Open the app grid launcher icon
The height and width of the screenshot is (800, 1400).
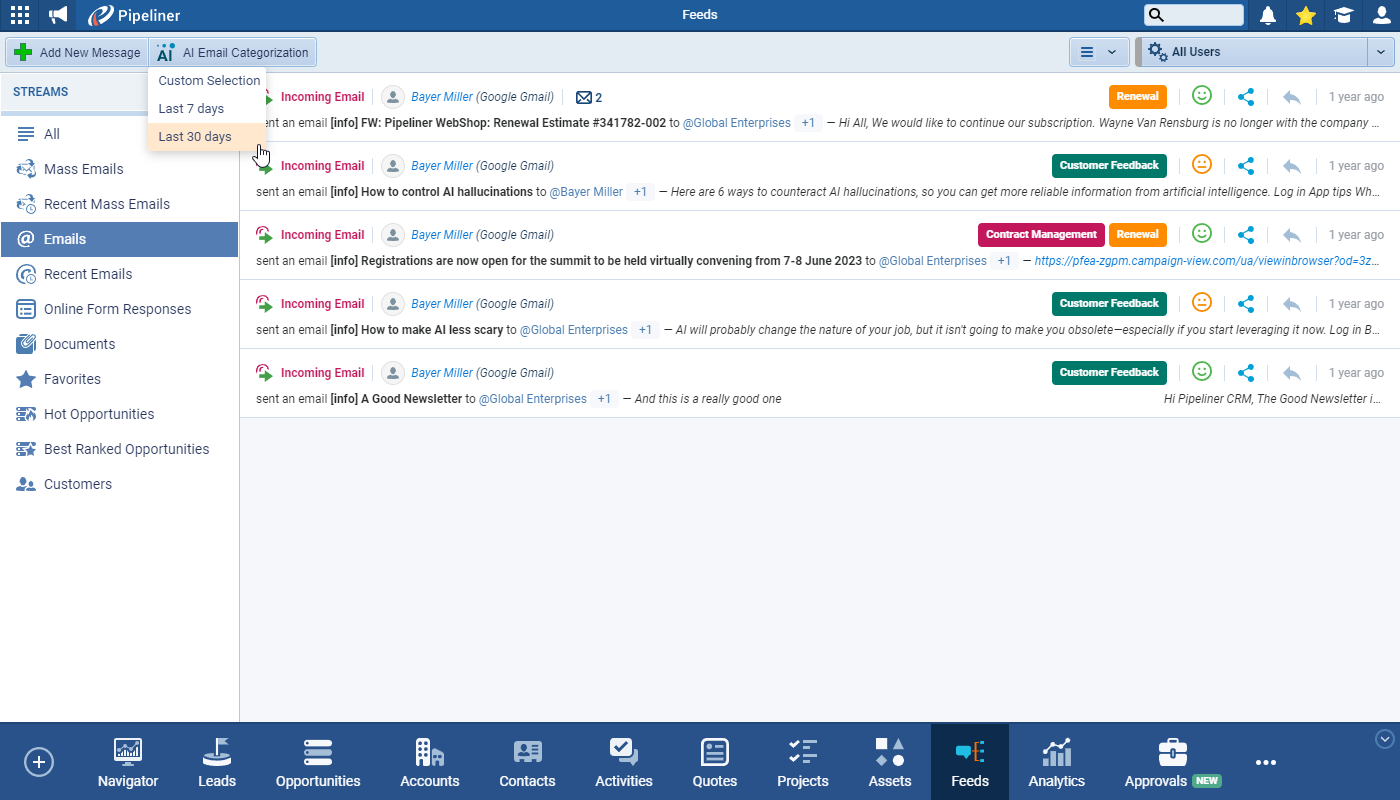pos(19,15)
